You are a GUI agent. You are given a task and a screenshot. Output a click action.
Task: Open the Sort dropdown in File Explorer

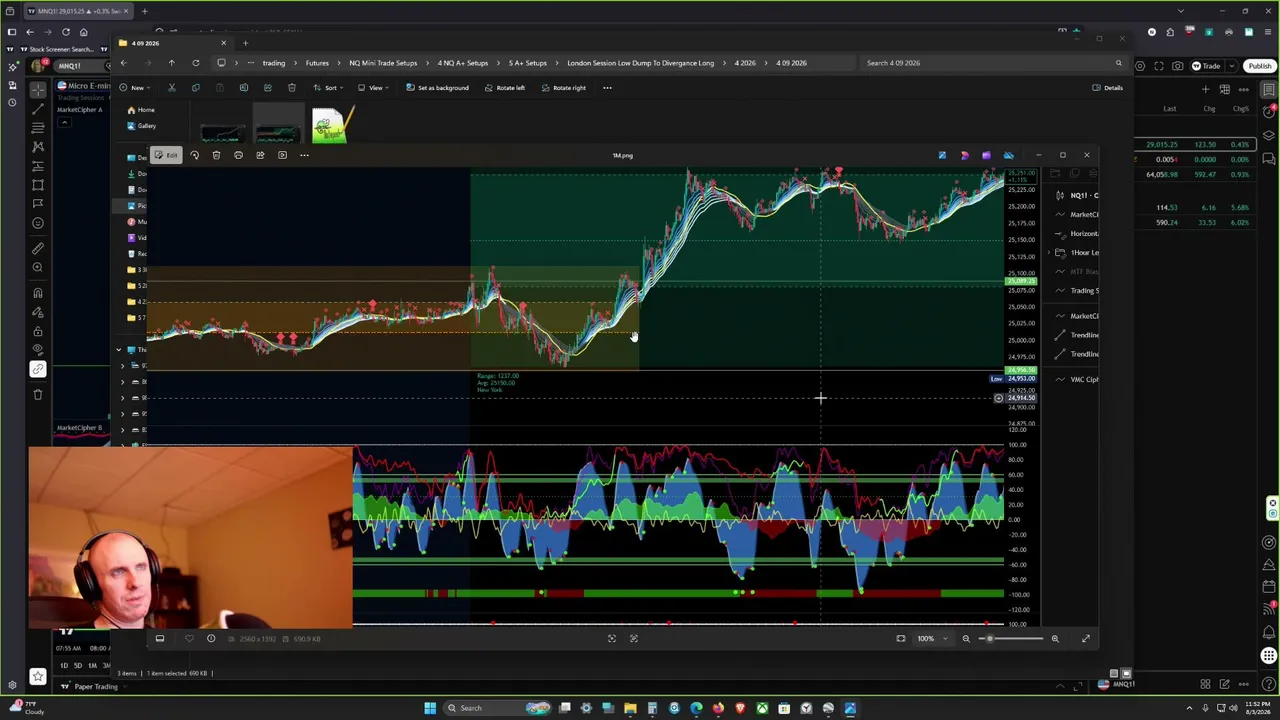[327, 88]
